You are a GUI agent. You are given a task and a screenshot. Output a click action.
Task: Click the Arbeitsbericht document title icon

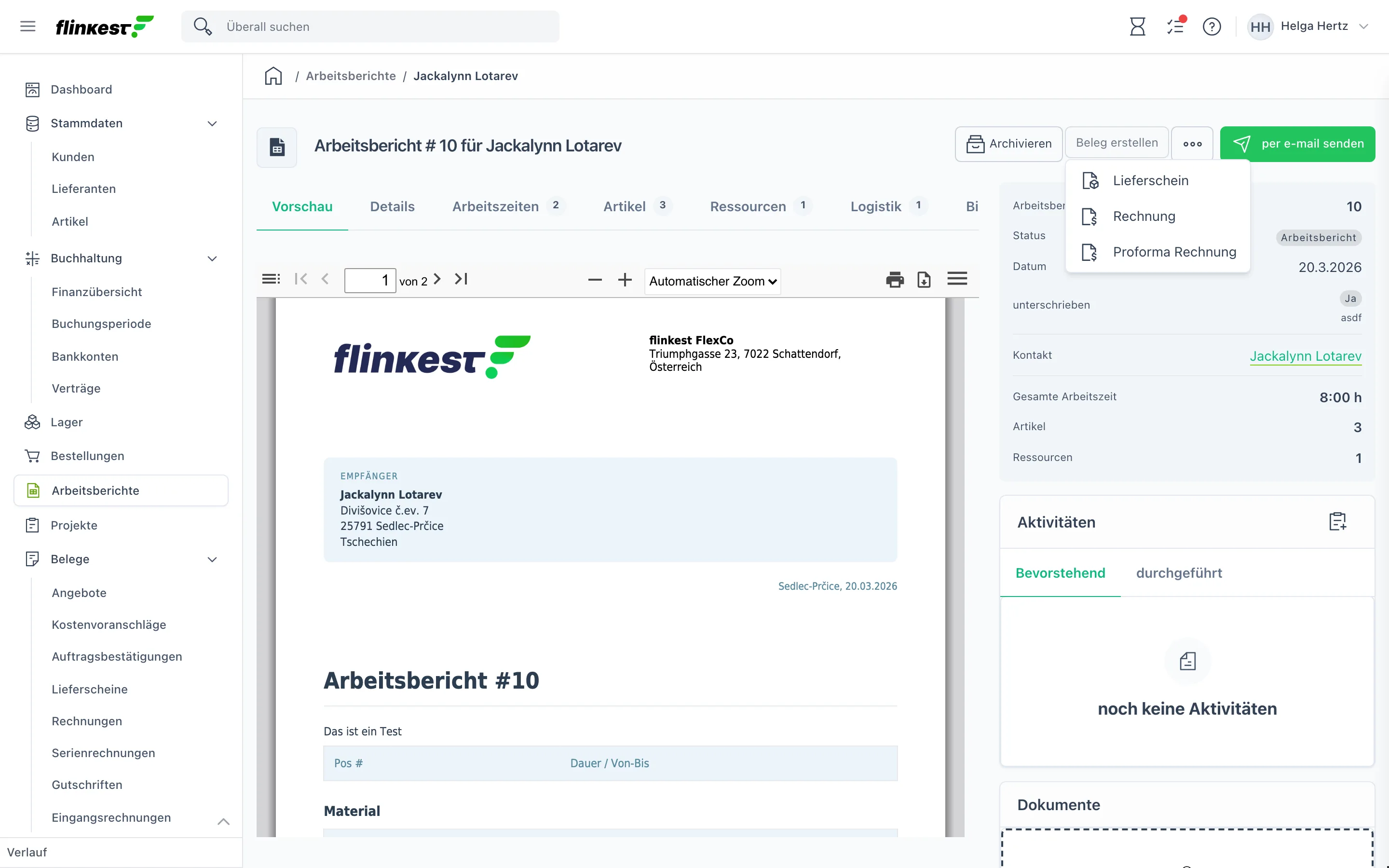277,147
